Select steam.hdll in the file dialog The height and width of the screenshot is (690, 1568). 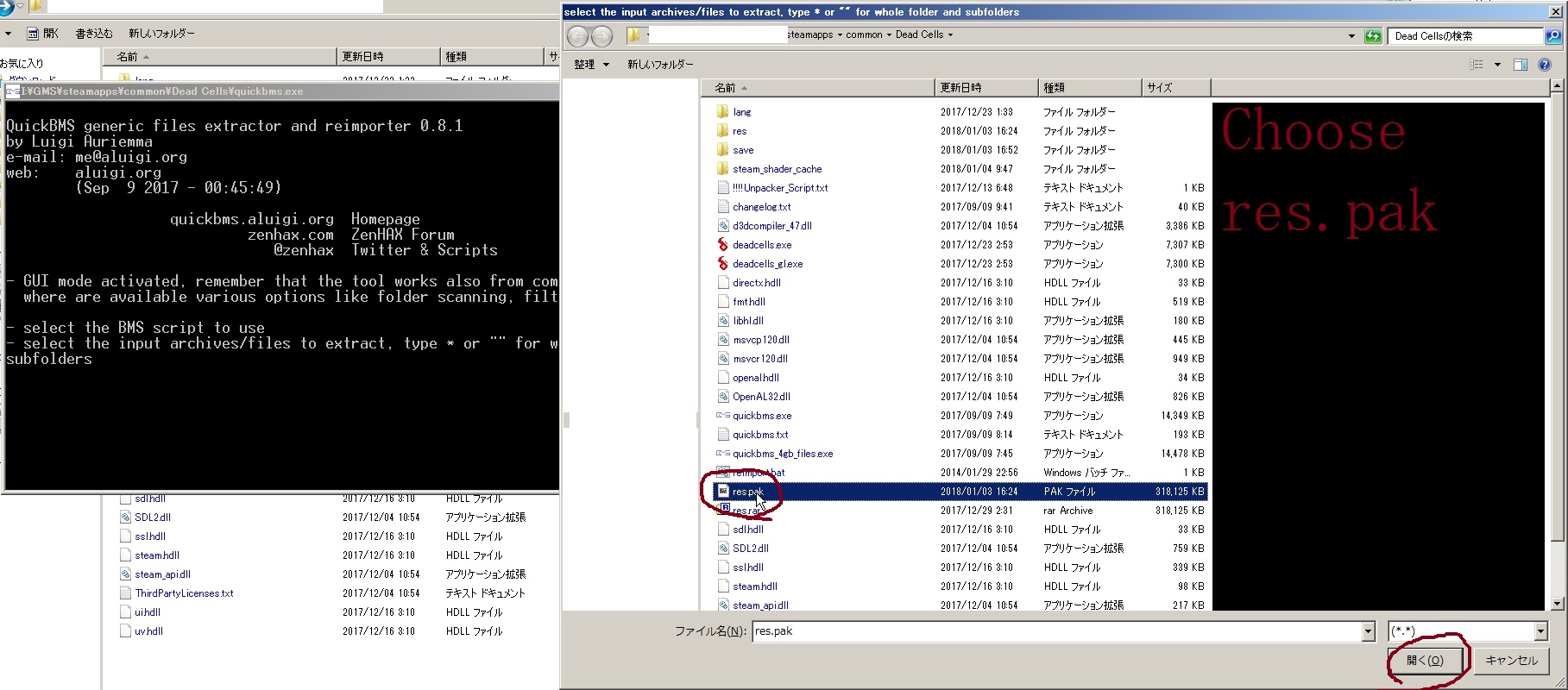point(755,586)
